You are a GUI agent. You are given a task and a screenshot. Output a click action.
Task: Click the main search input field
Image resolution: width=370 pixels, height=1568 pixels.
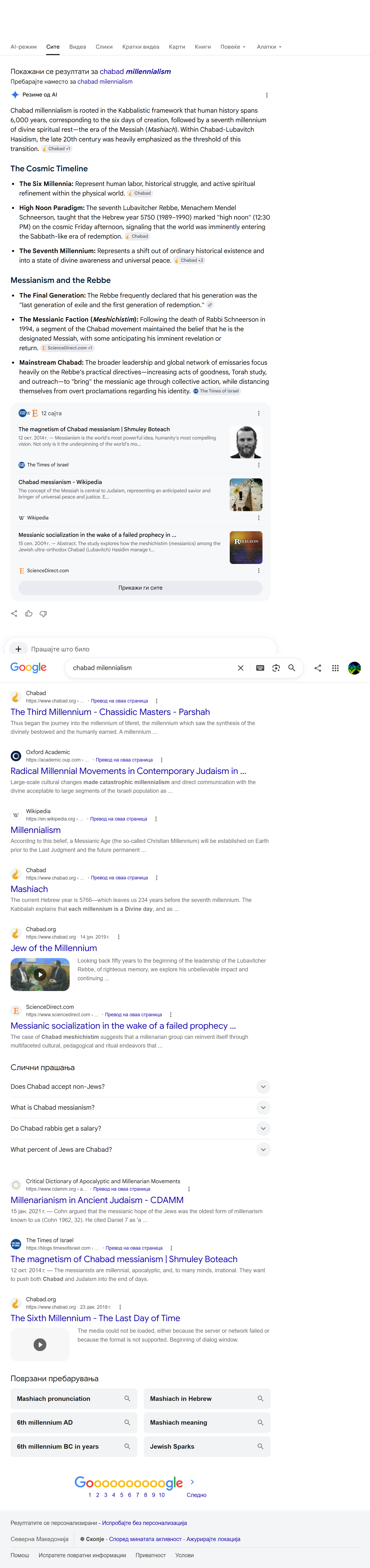[152, 668]
